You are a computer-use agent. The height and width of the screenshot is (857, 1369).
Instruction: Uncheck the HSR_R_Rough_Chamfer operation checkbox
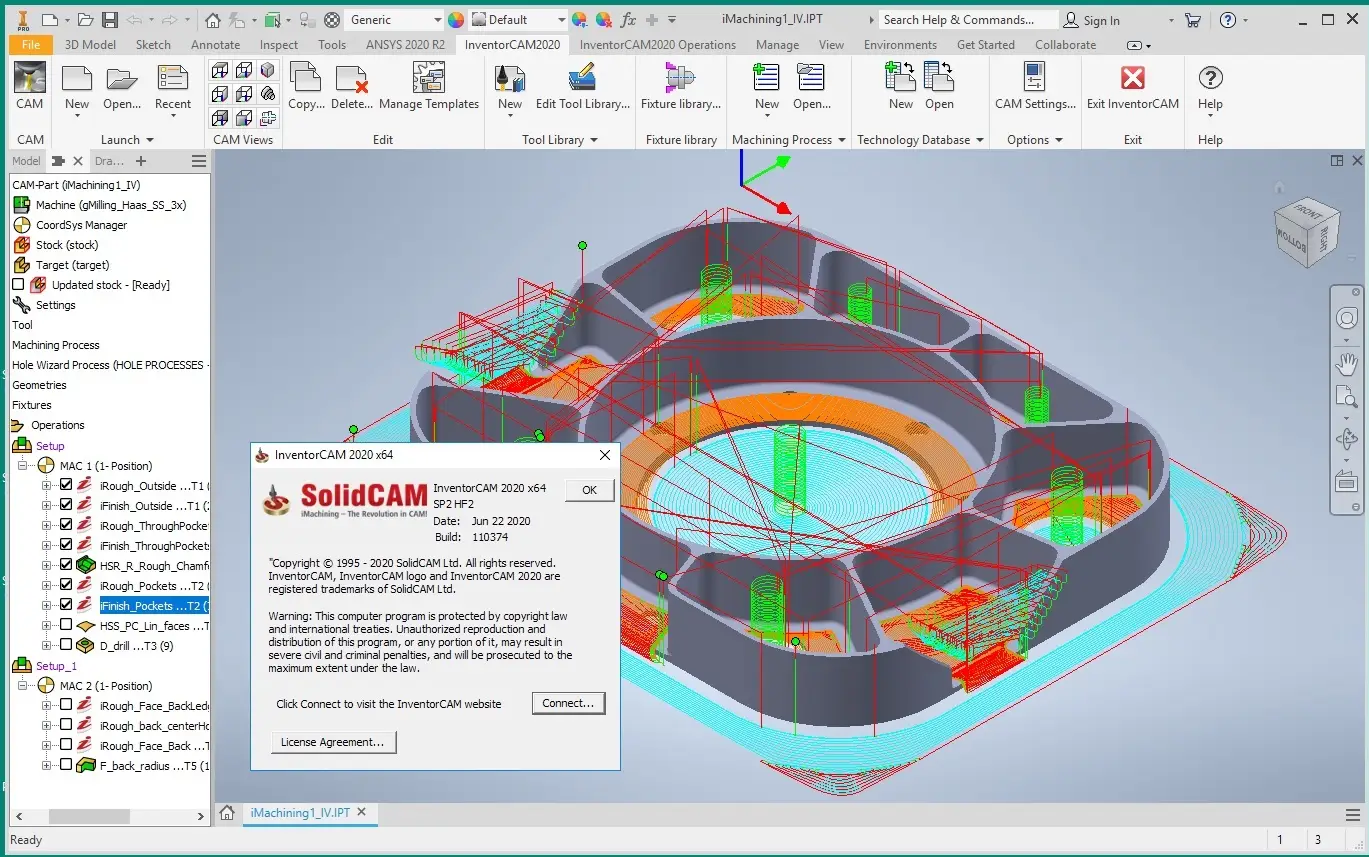point(66,565)
